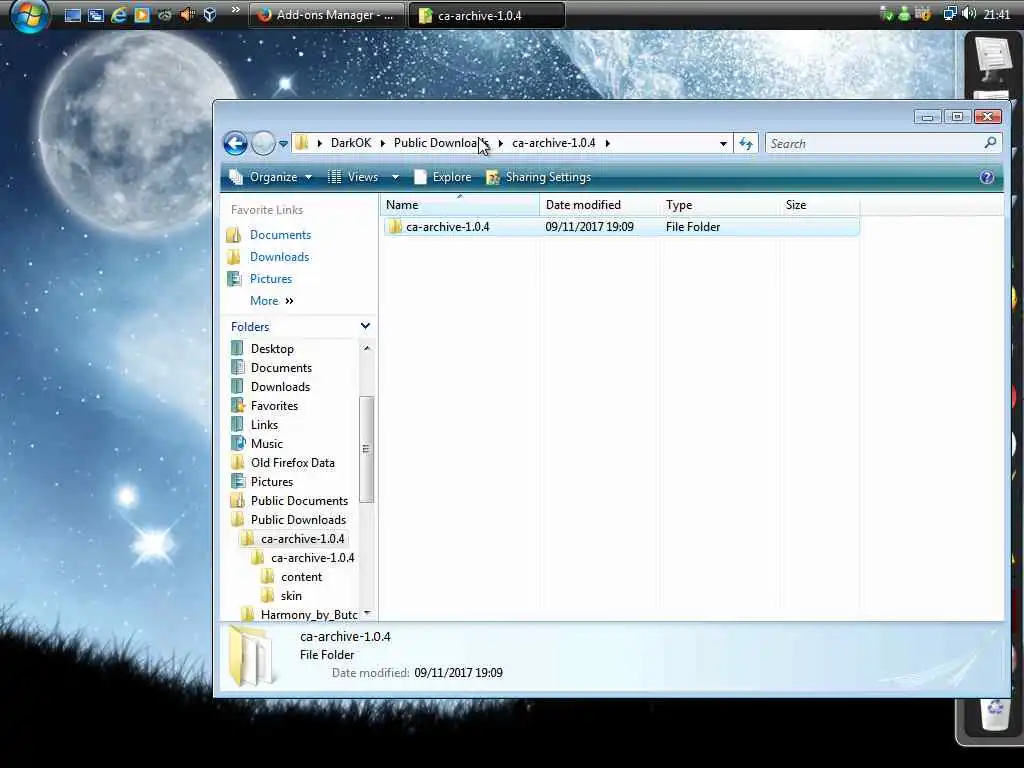Open the address bar history dropdown
This screenshot has height=768, width=1024.
pos(723,144)
